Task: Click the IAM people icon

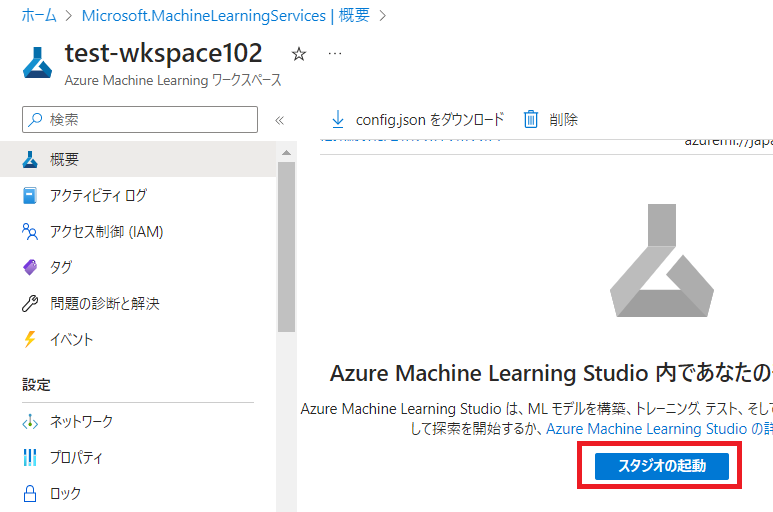Action: point(30,232)
